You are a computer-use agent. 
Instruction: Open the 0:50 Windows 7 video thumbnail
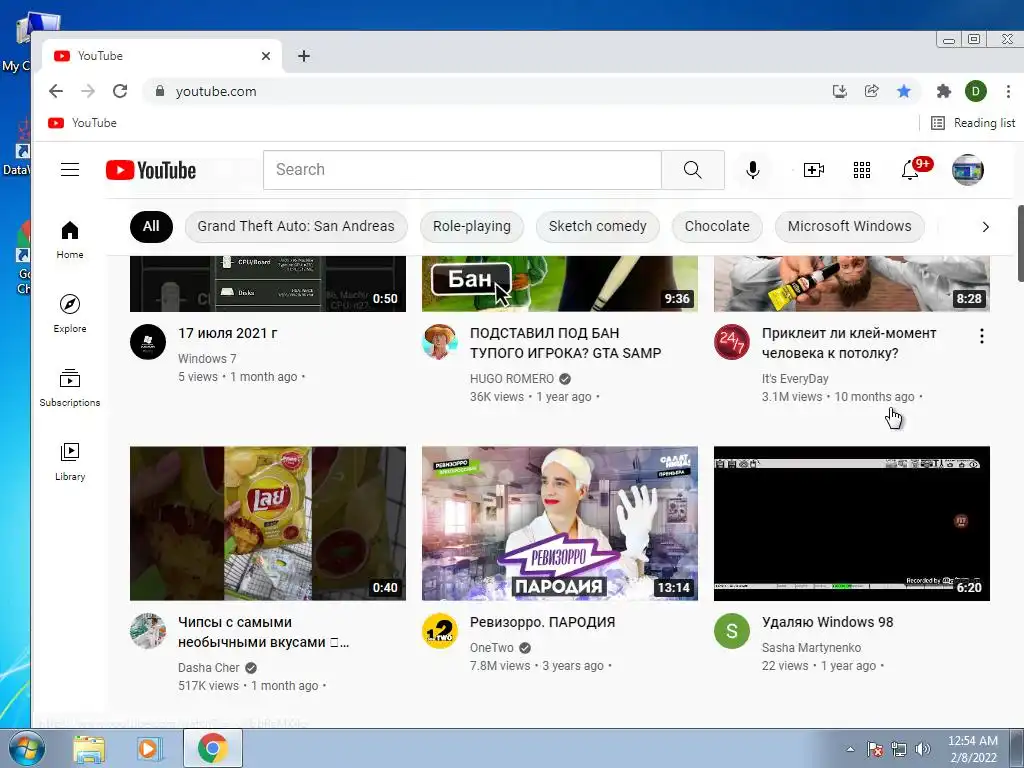click(x=268, y=283)
